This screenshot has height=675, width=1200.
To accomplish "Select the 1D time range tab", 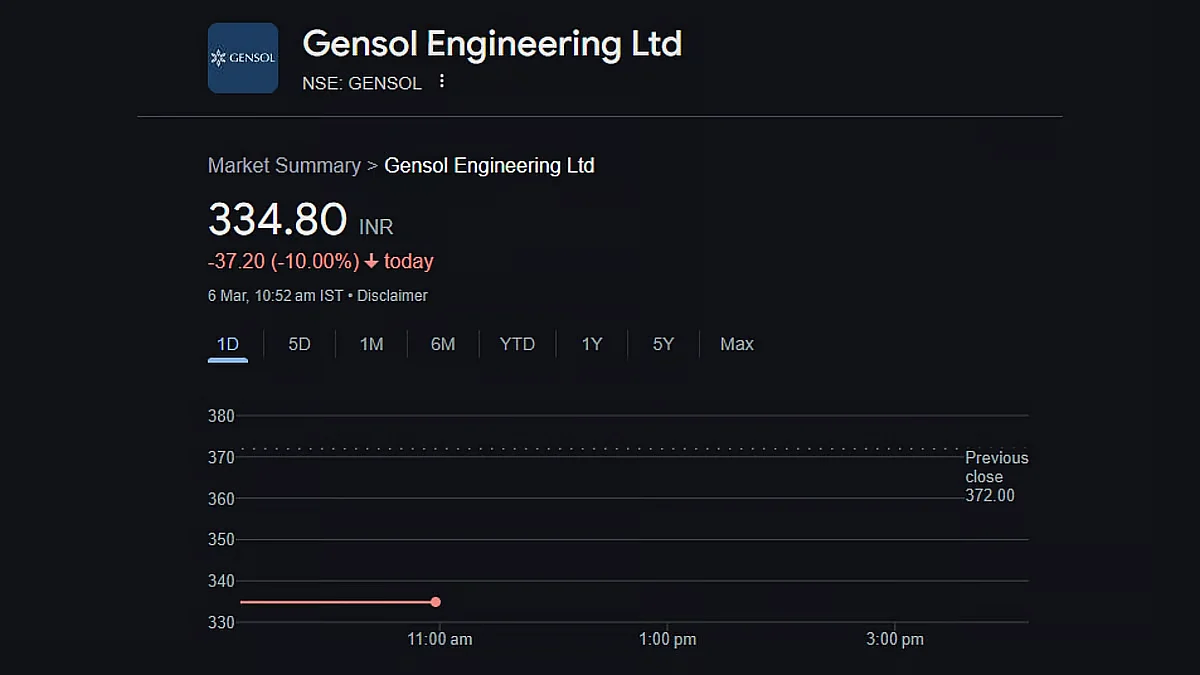I will (228, 344).
